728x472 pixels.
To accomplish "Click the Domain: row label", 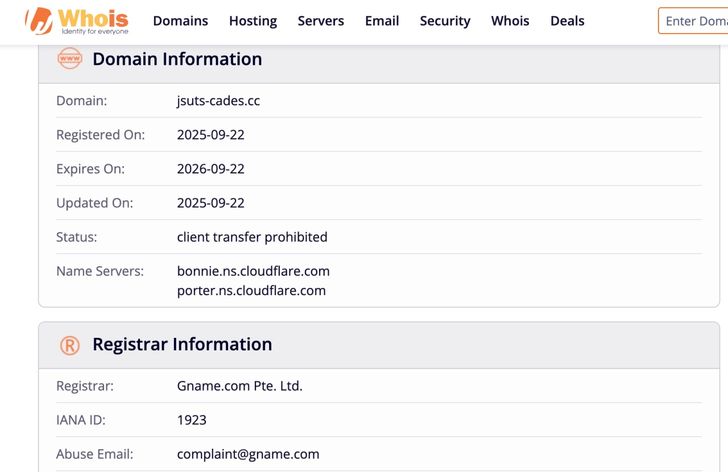I will pos(82,101).
